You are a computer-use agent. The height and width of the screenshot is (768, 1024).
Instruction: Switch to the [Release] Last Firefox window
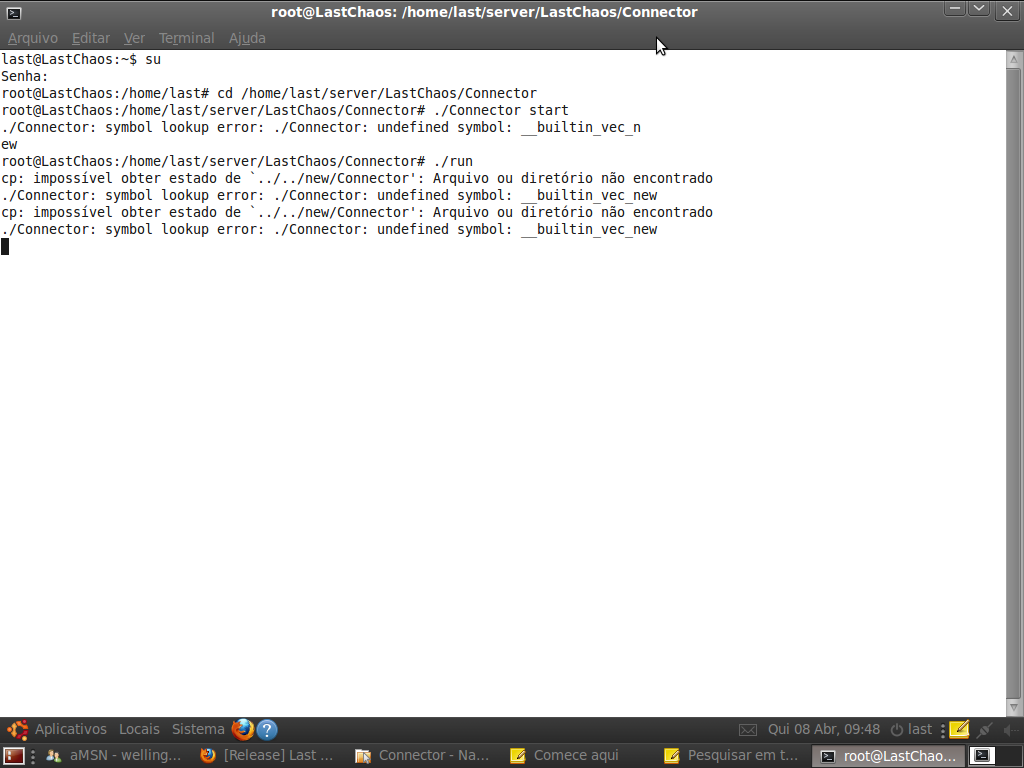[268, 756]
